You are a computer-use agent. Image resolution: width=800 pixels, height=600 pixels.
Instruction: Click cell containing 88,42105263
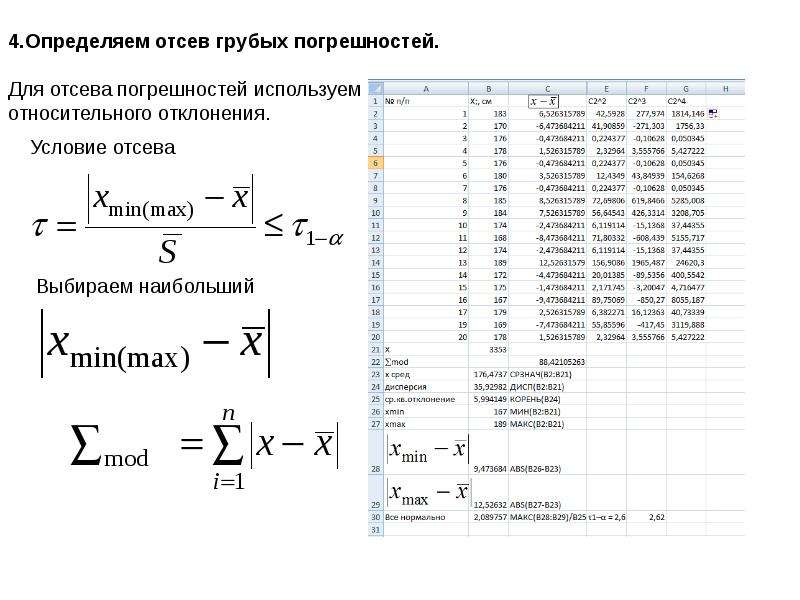pos(547,362)
